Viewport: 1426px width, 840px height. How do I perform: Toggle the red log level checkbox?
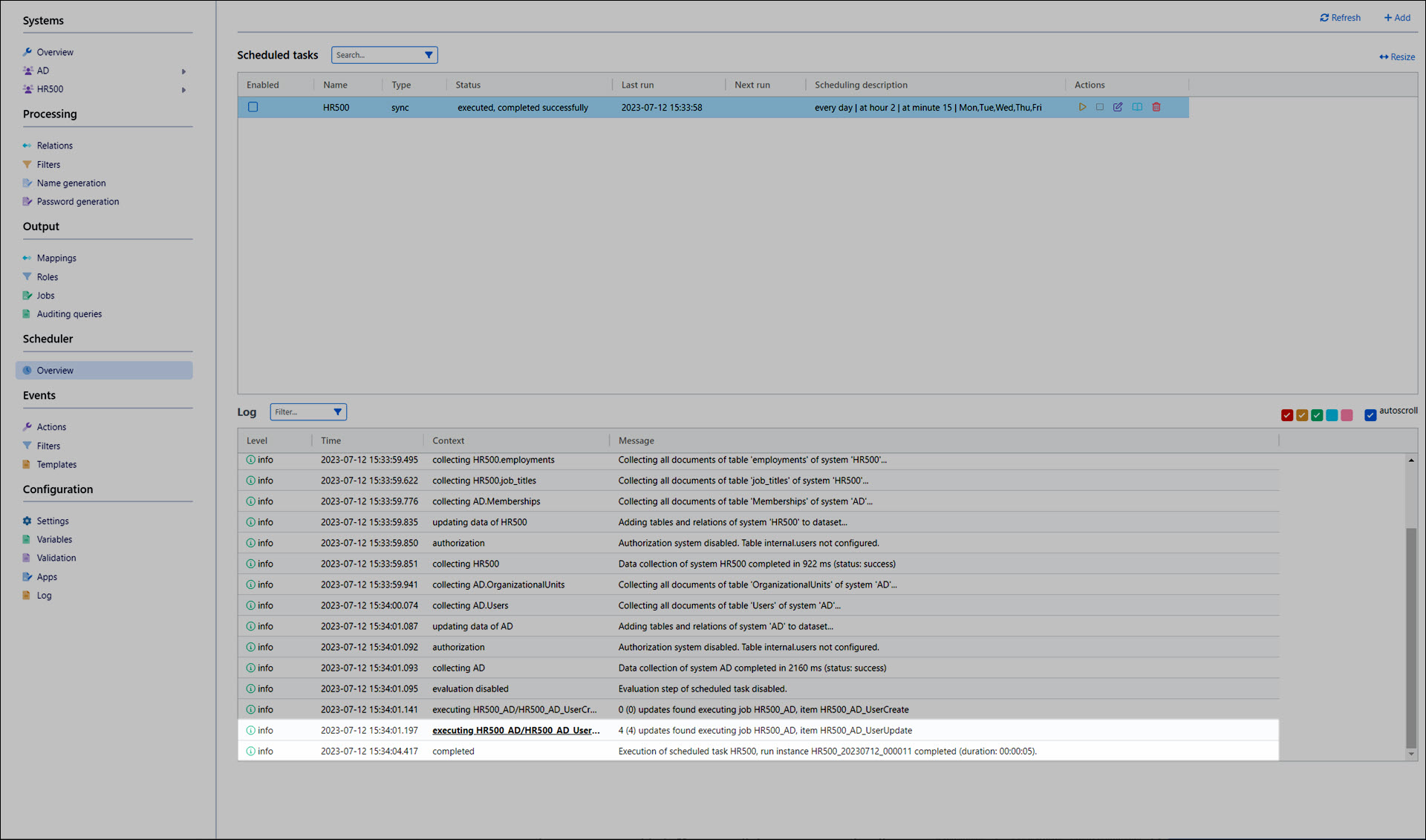click(1287, 415)
